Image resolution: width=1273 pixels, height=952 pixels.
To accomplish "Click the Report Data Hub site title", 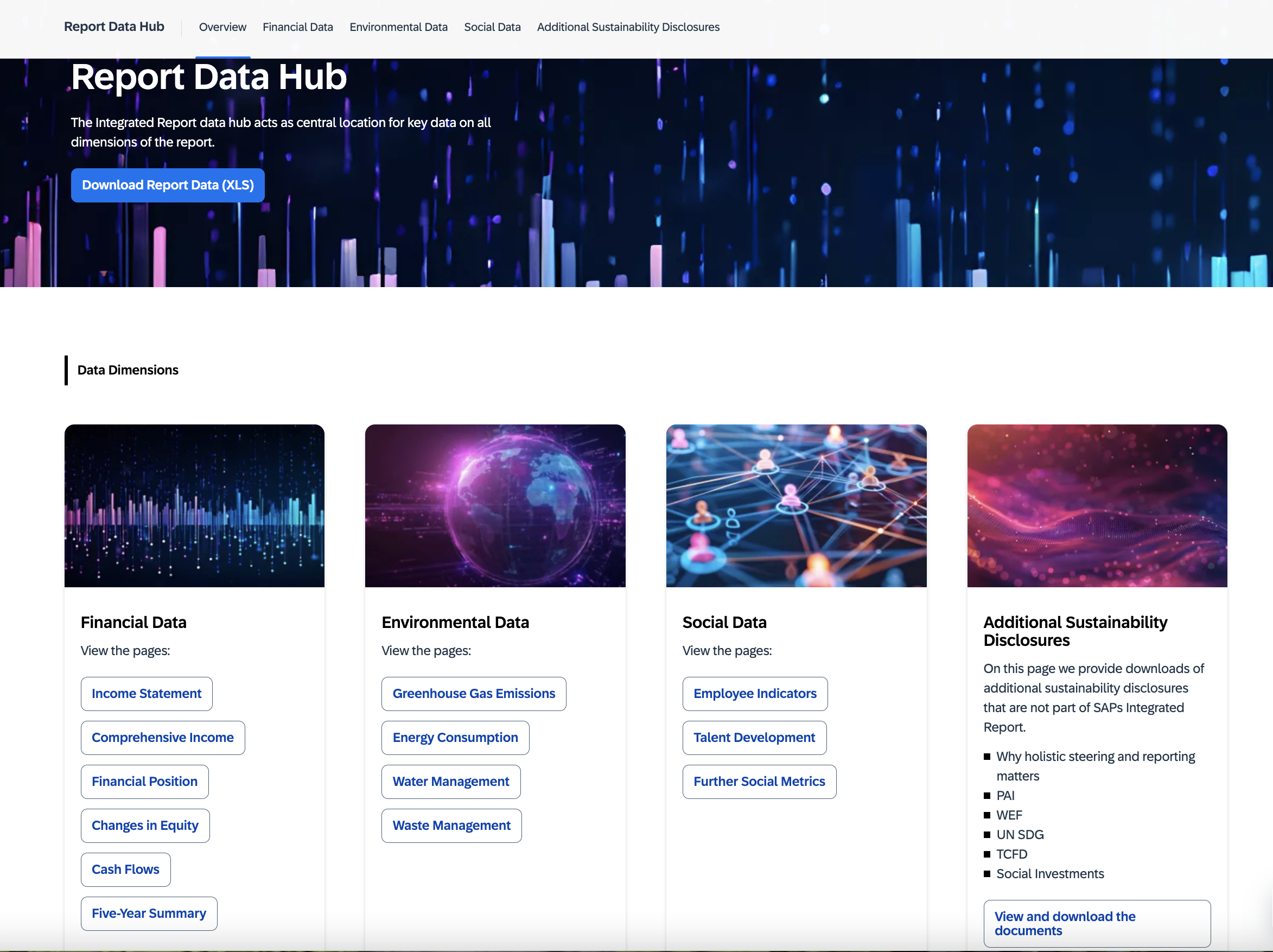I will (114, 27).
